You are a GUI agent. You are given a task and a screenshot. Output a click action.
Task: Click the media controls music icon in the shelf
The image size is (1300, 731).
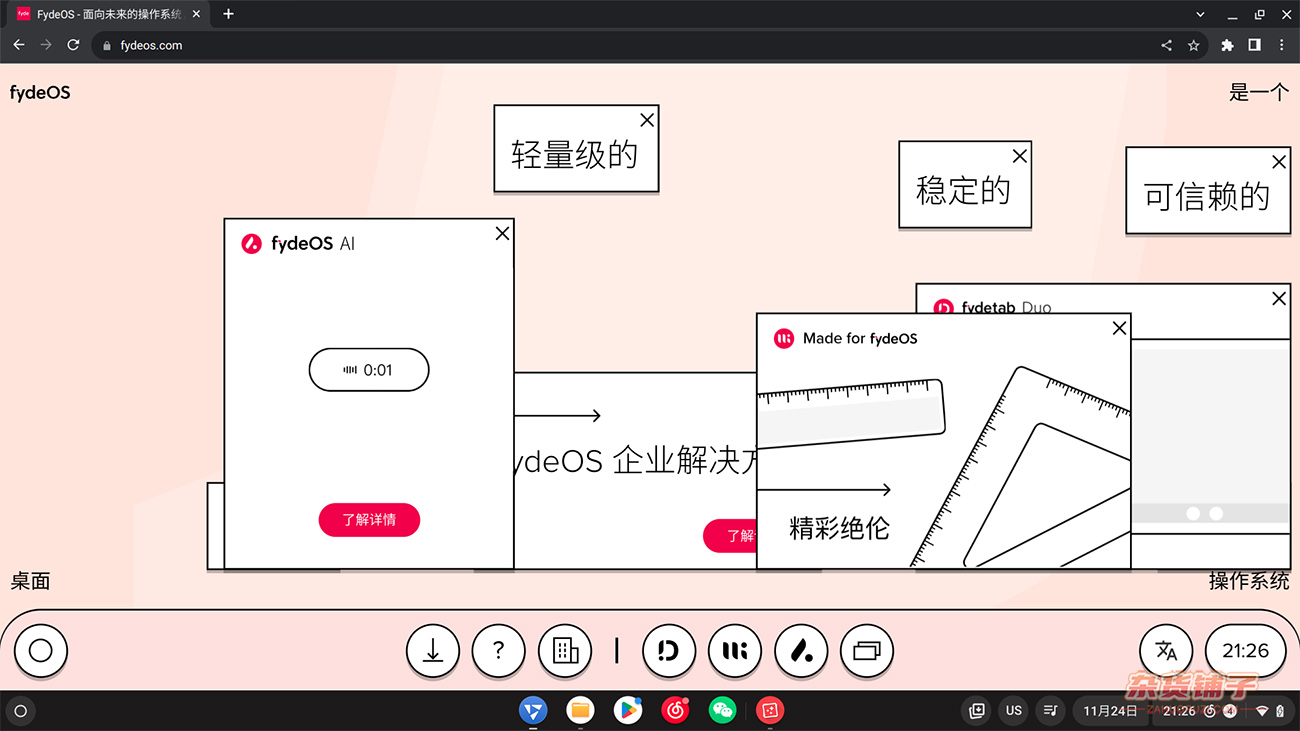(1050, 710)
